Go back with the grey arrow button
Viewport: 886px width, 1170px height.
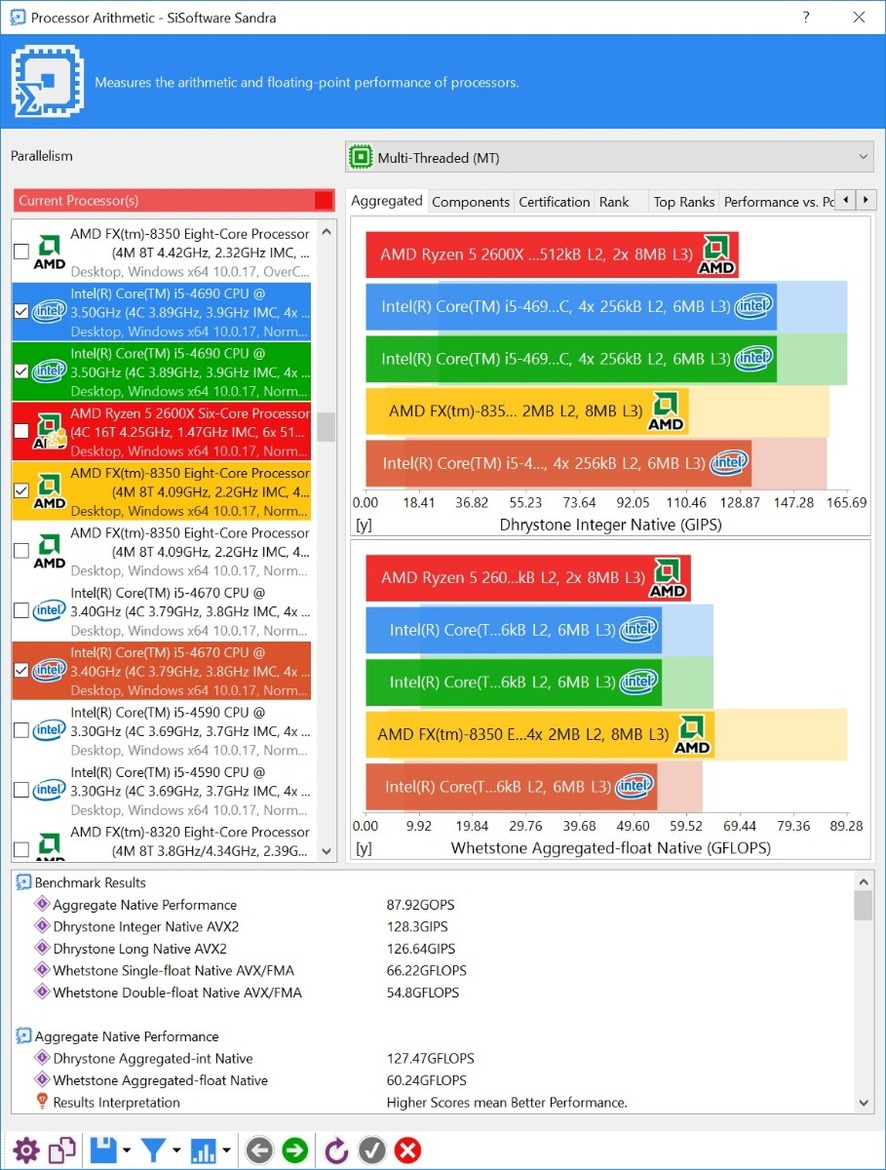(x=259, y=1150)
